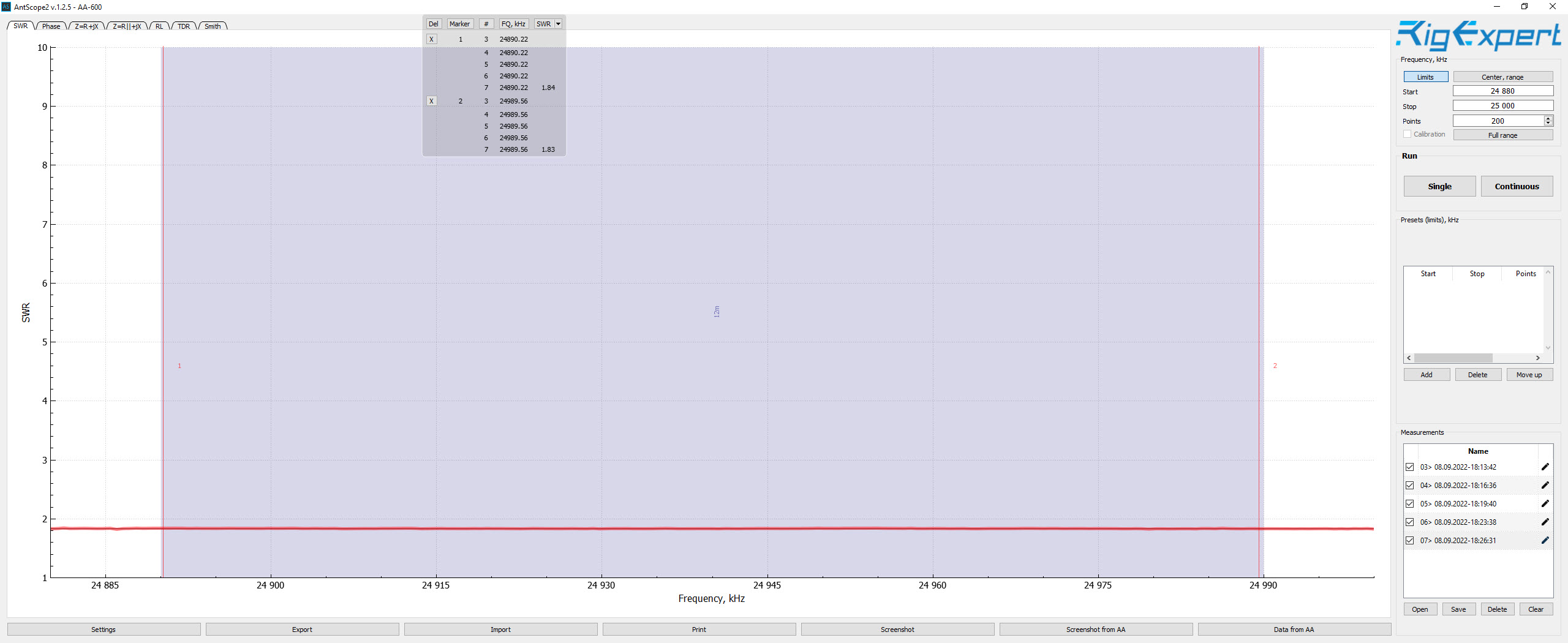Click the Import button
This screenshot has width=1568, height=643.
click(x=500, y=629)
